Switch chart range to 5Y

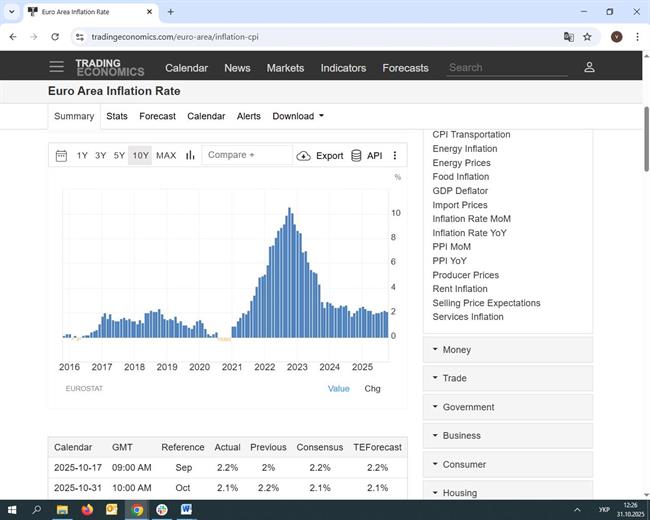tap(119, 155)
